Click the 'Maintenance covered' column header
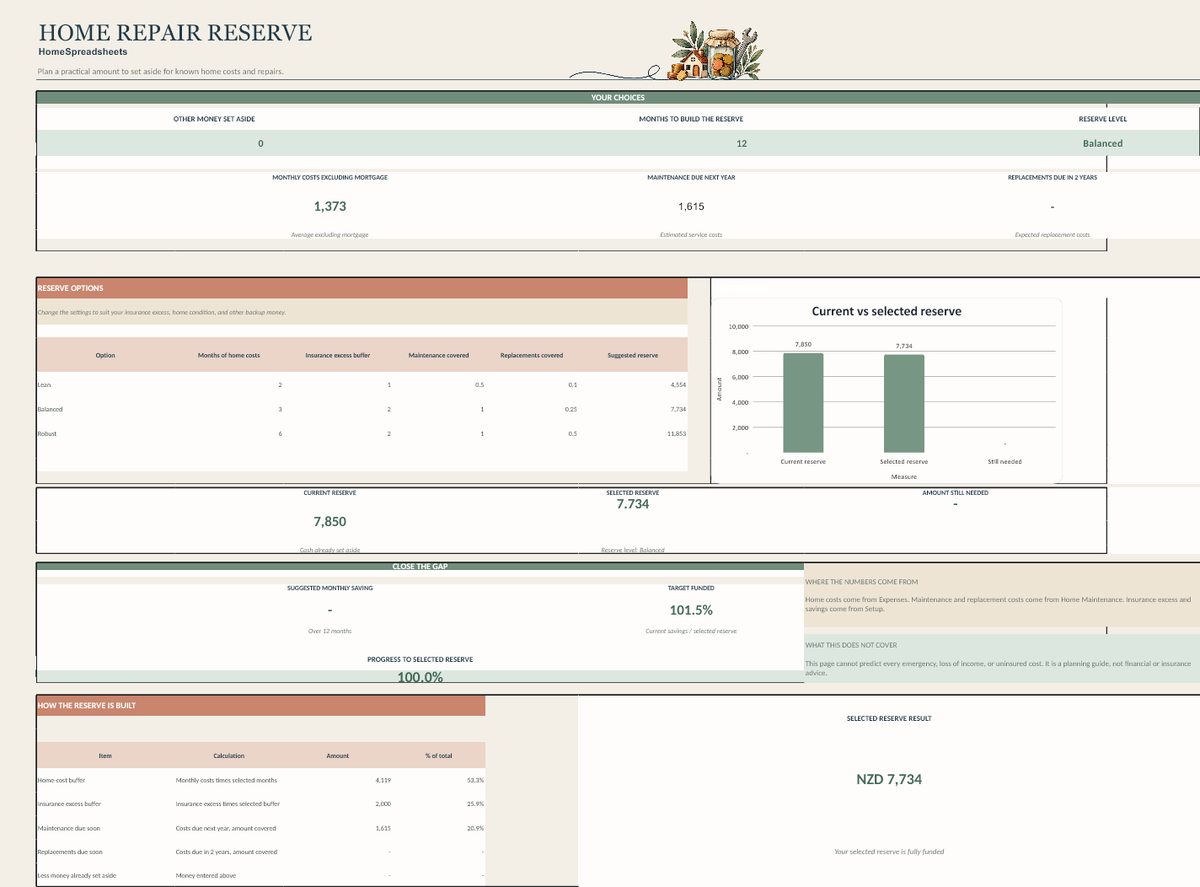This screenshot has height=887, width=1200. click(x=439, y=355)
